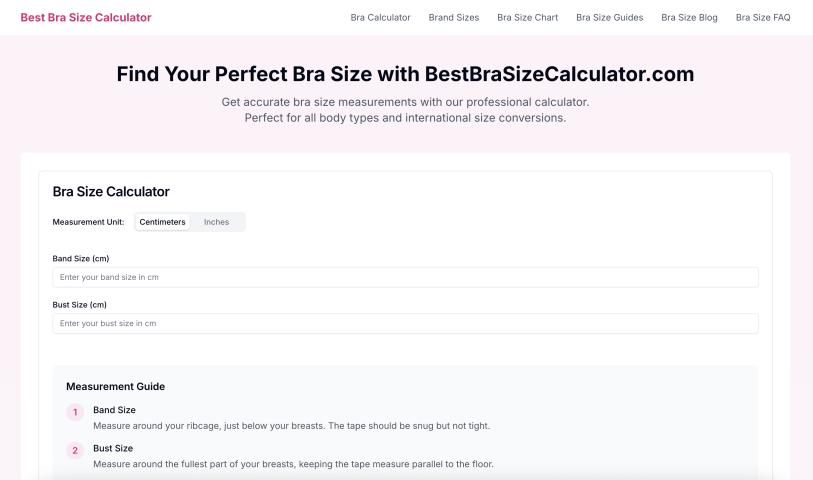Click the number 1 step badge
The width and height of the screenshot is (813, 480).
[x=75, y=412]
